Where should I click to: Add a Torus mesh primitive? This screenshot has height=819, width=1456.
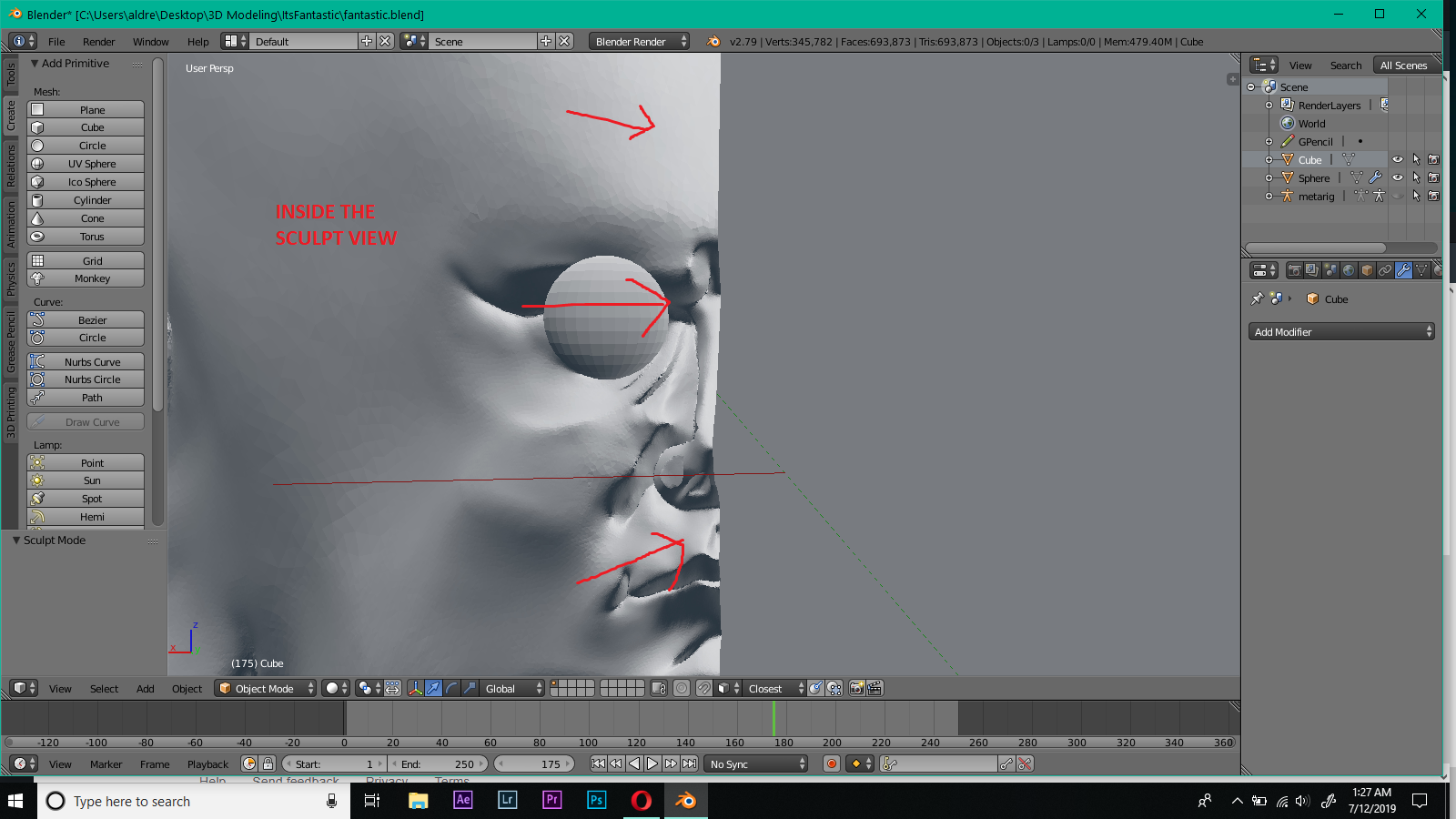tap(86, 237)
